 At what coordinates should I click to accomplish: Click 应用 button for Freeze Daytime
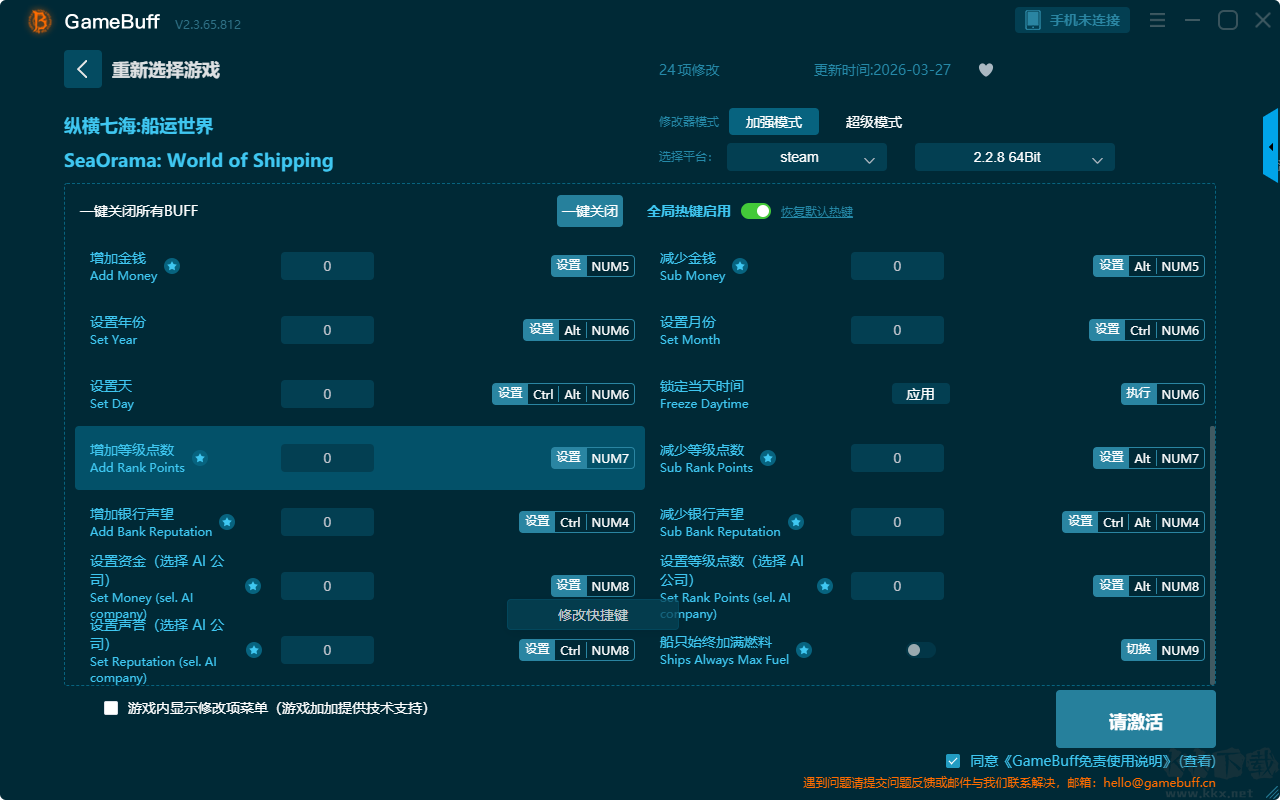pos(920,394)
